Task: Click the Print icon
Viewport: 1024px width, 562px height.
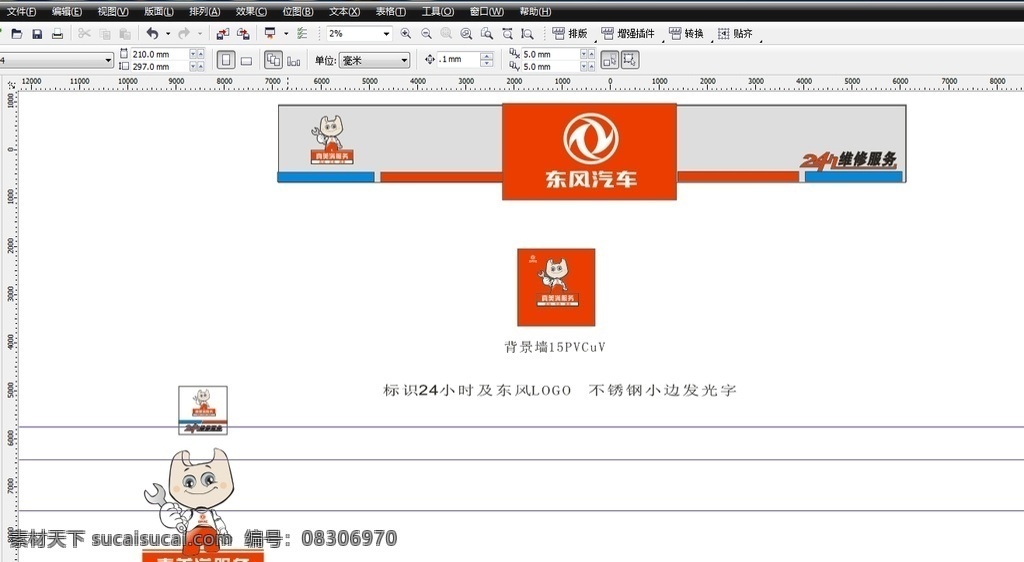Action: point(57,34)
